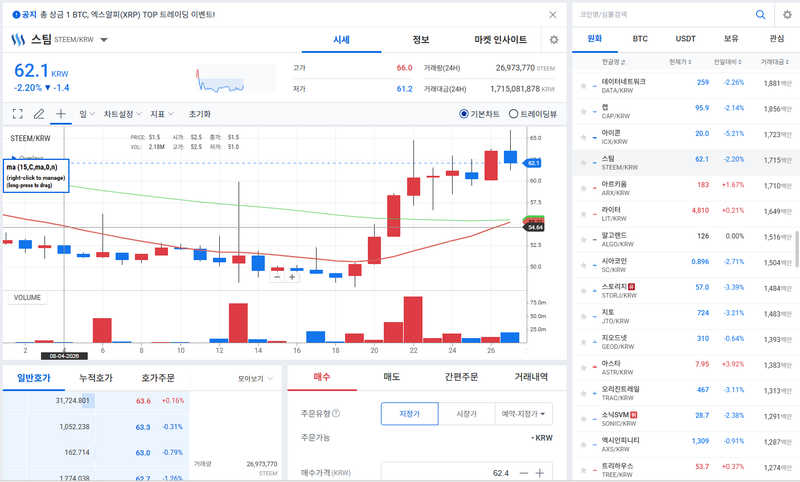The height and width of the screenshot is (482, 800).
Task: Open 누적호가 order book tab
Action: [96, 378]
